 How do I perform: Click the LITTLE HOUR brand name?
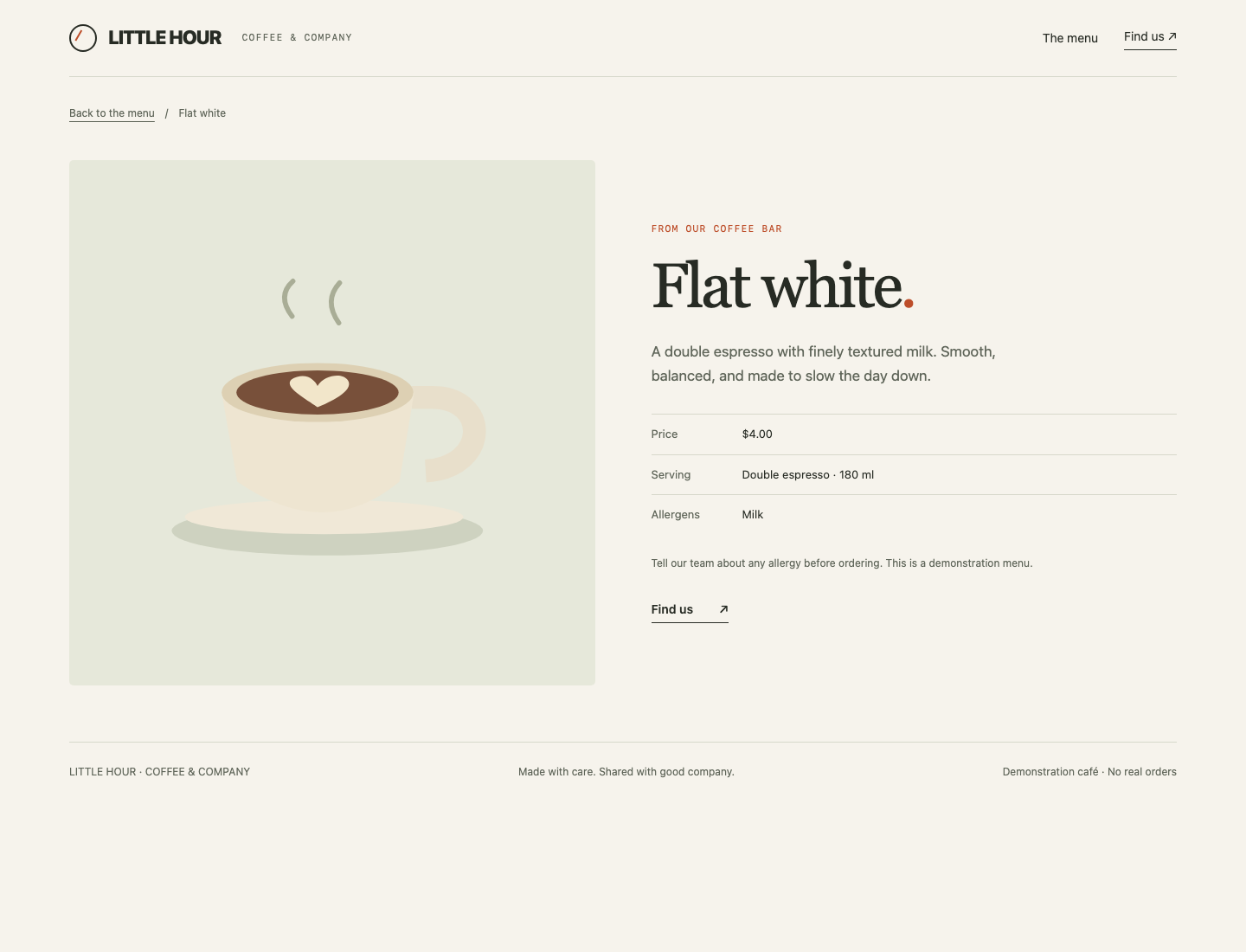165,38
